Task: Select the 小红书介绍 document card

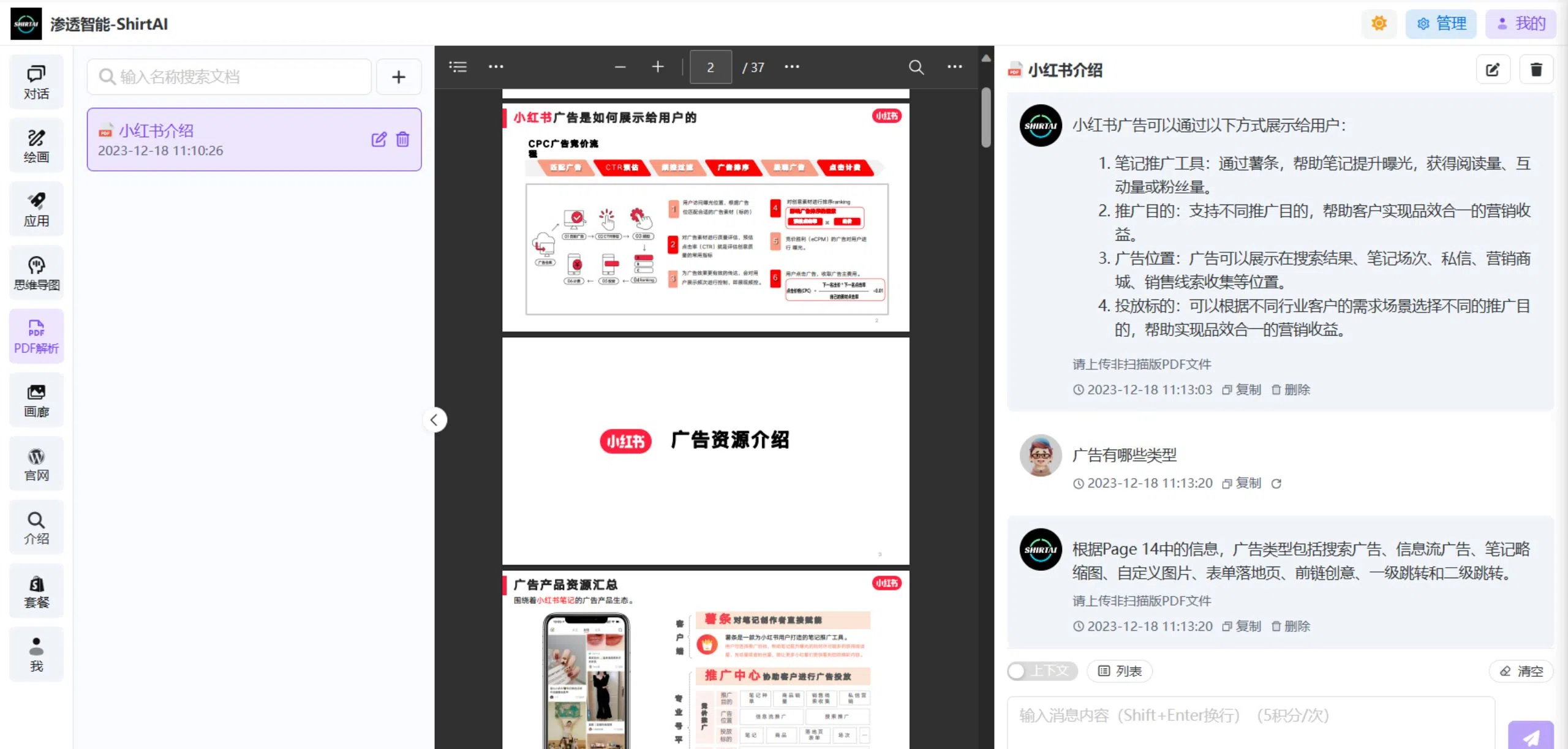Action: coord(254,140)
